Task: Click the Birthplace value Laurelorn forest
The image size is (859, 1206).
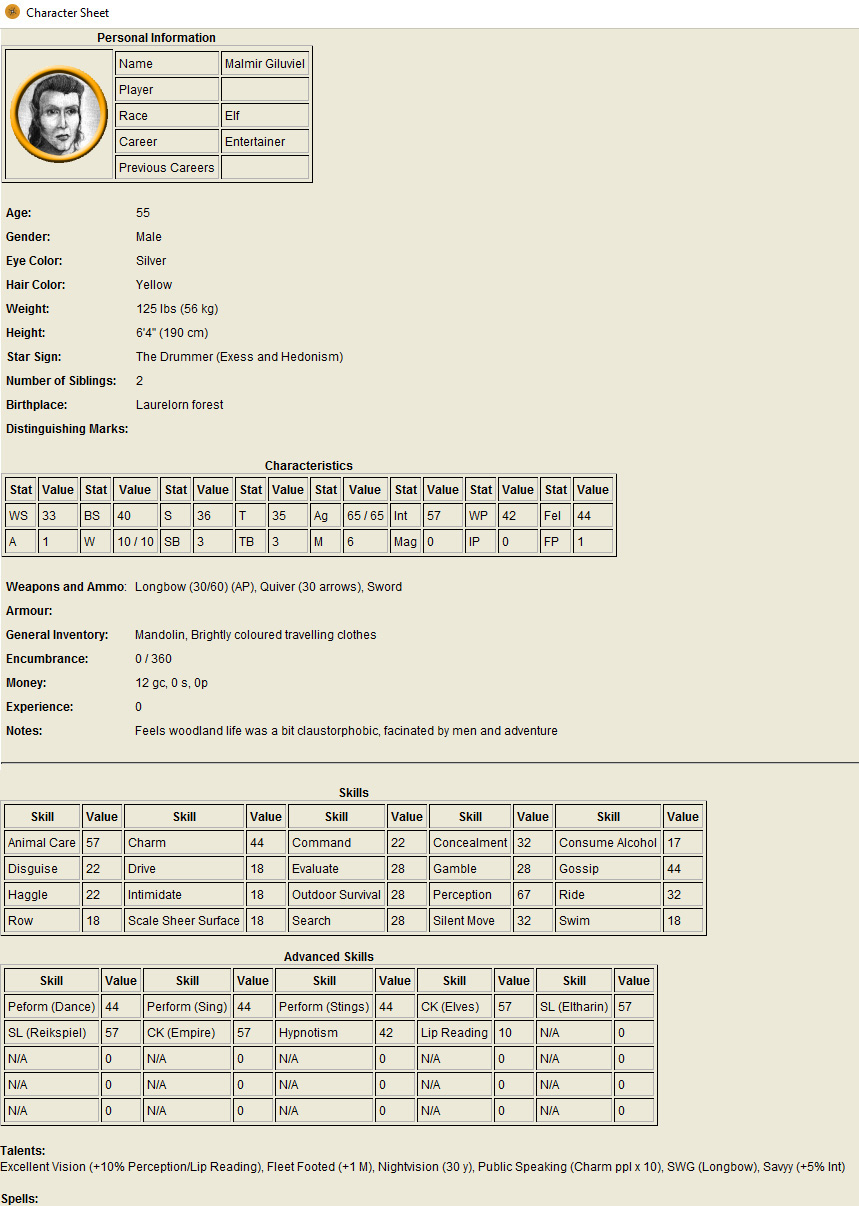Action: [180, 405]
